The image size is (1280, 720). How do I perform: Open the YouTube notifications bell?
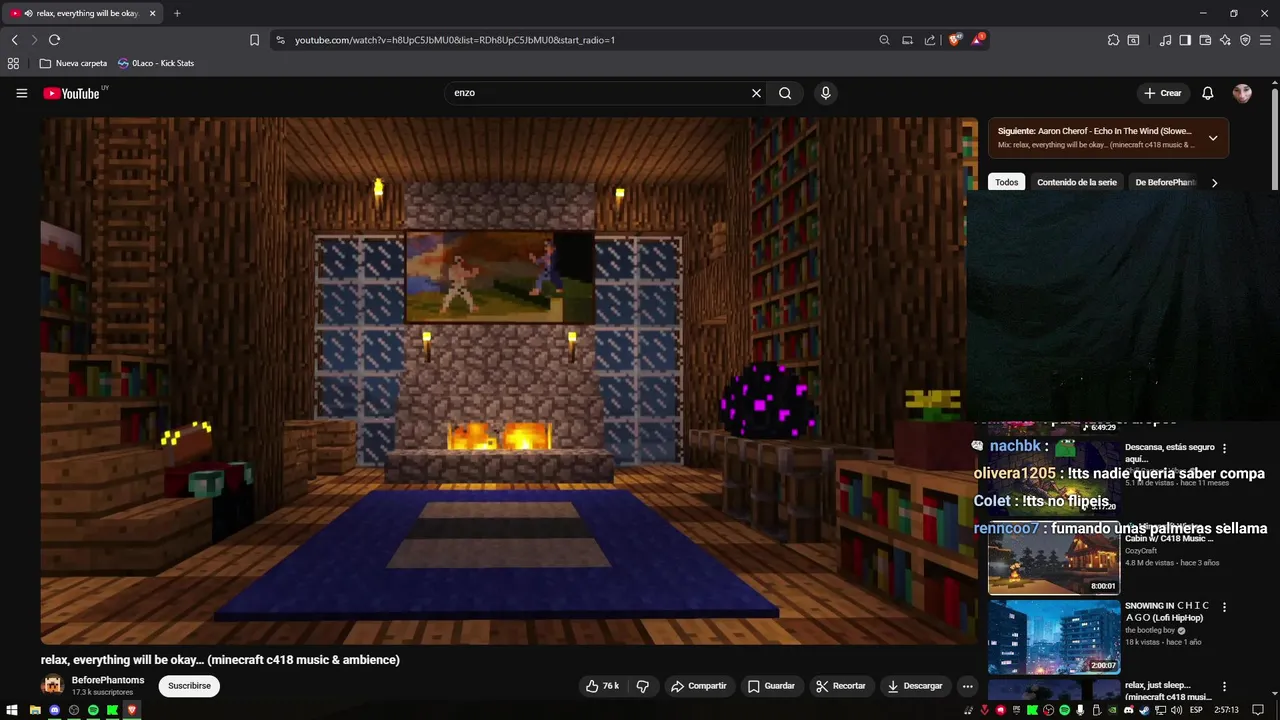(1207, 93)
